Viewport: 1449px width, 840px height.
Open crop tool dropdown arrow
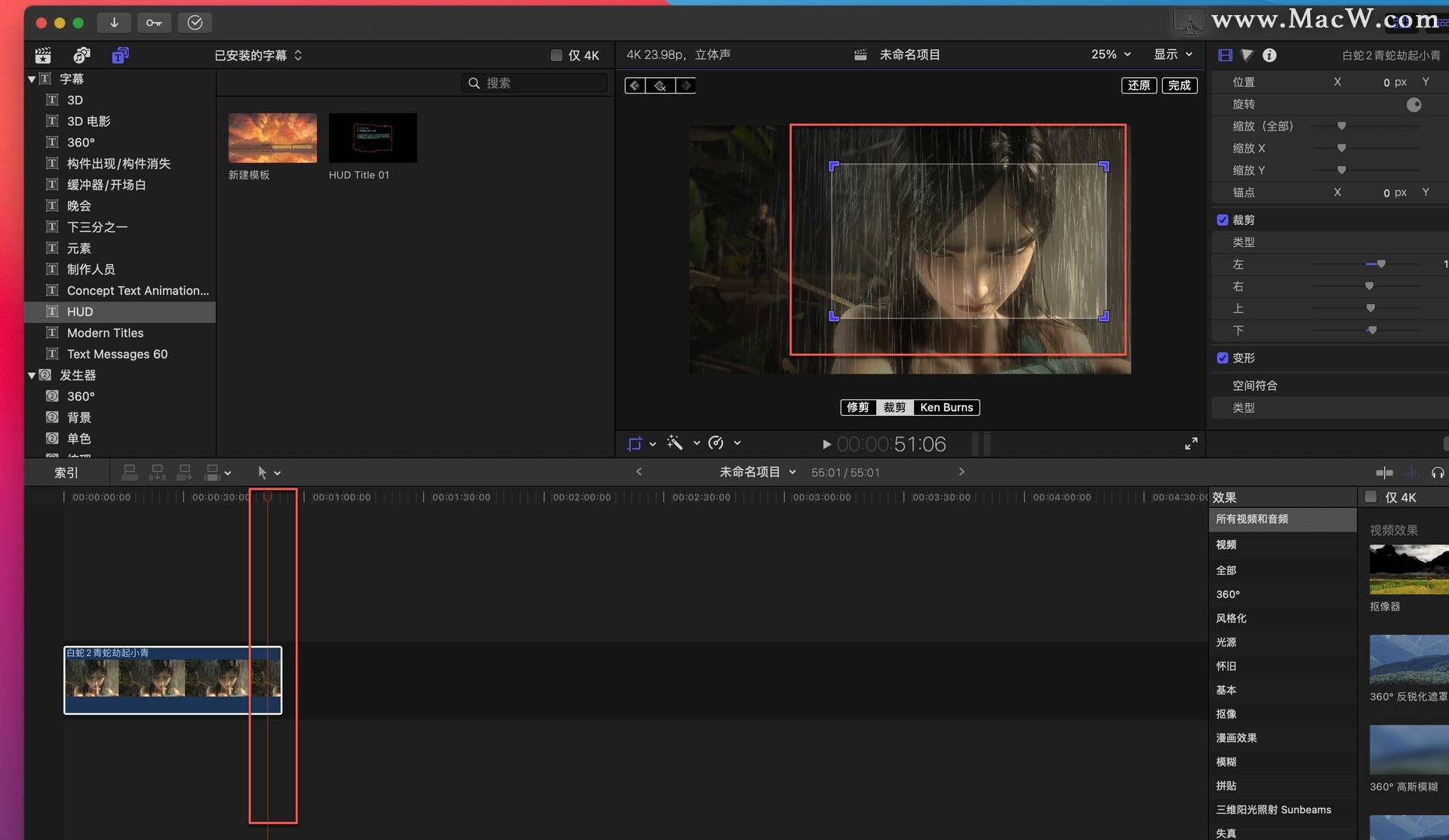[x=653, y=444]
